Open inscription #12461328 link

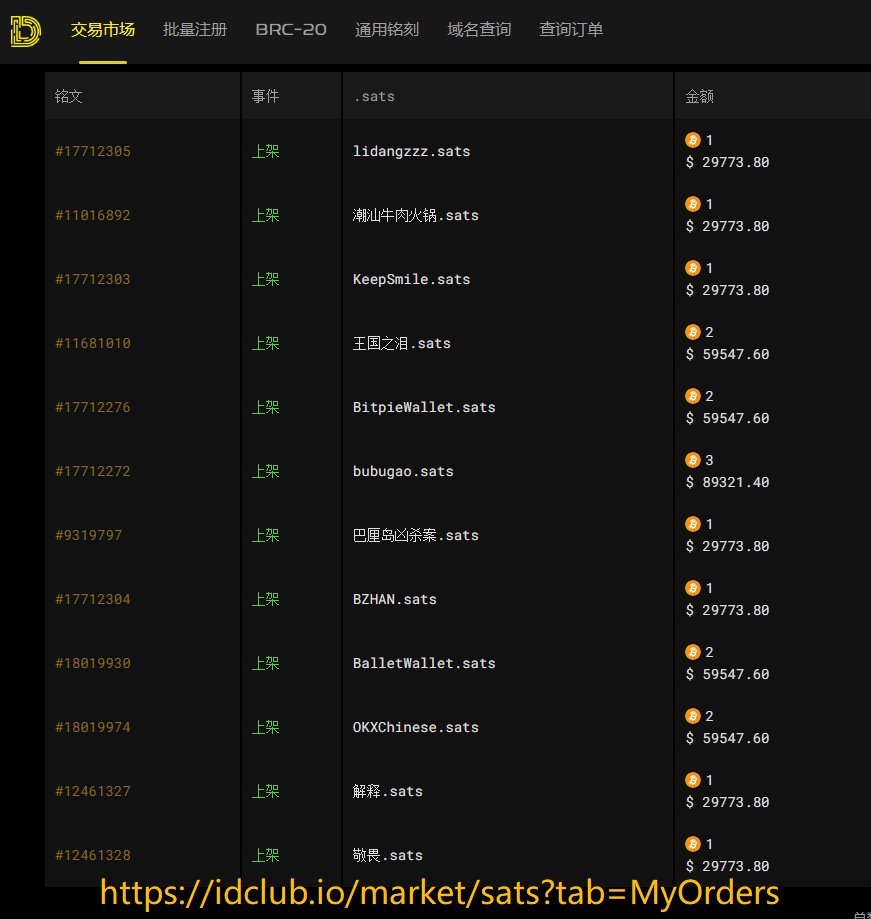[93, 855]
